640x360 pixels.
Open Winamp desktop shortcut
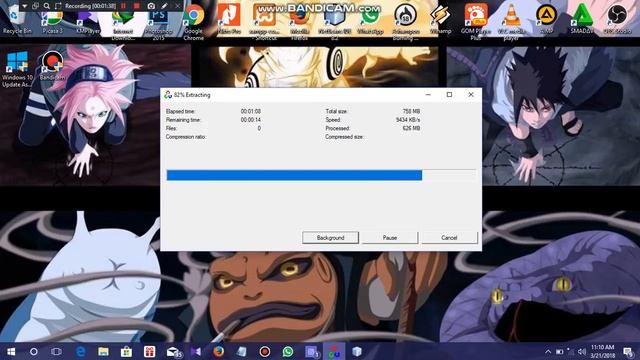[440, 20]
